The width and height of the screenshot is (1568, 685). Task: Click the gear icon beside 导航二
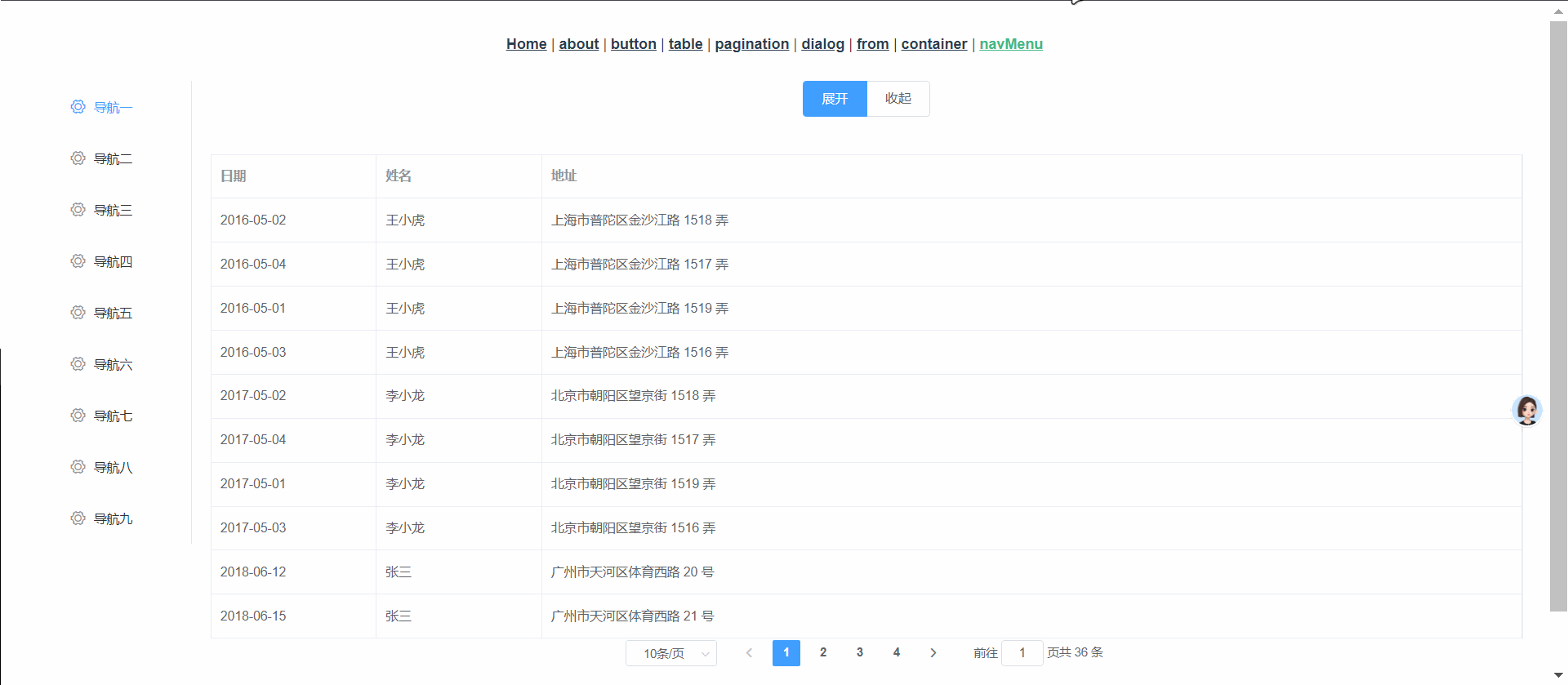78,158
